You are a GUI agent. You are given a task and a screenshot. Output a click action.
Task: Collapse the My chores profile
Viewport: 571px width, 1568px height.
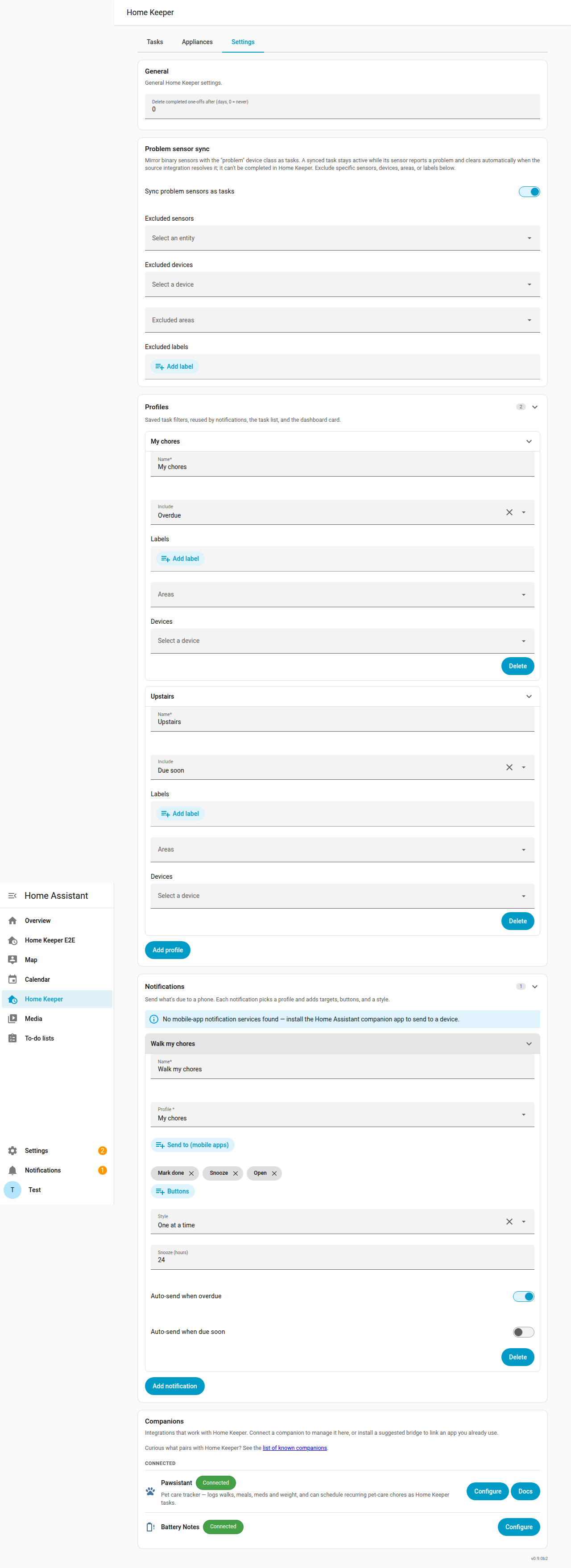[x=528, y=441]
